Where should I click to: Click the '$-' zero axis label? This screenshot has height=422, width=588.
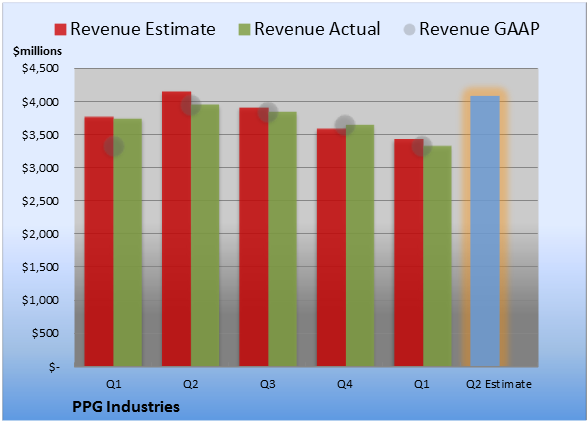pyautogui.click(x=54, y=367)
